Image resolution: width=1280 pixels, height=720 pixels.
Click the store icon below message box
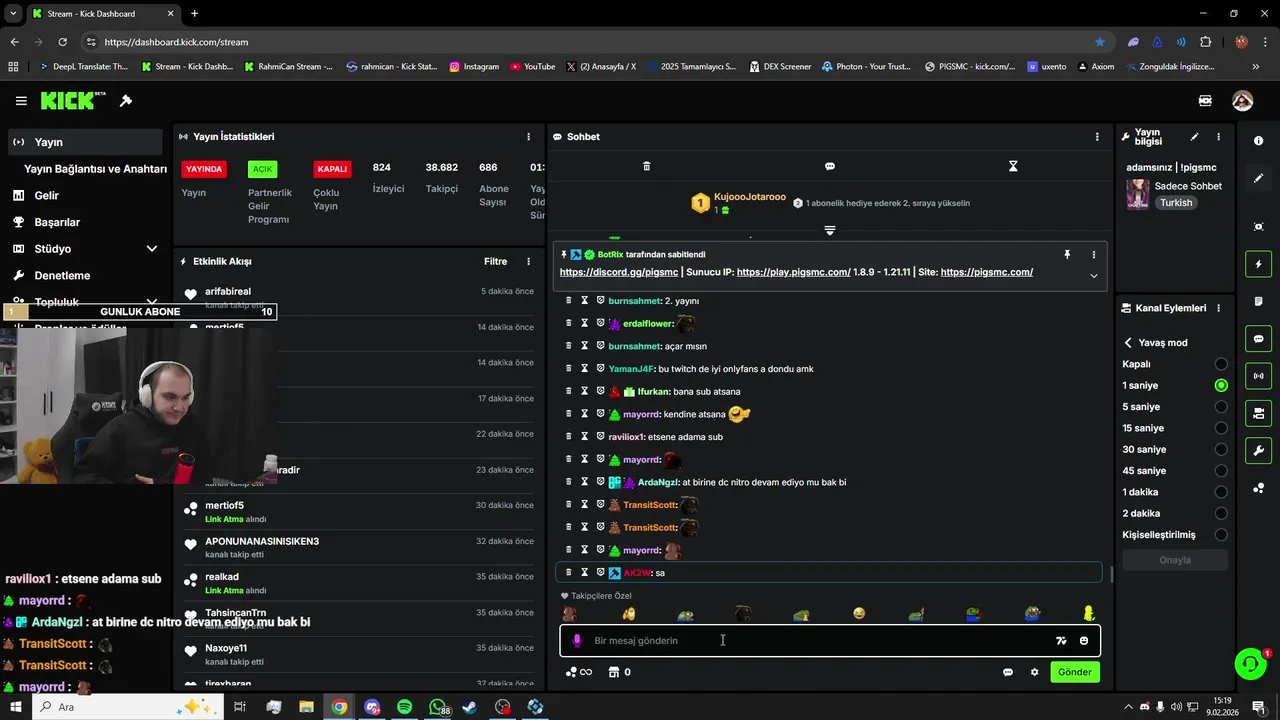click(x=614, y=672)
